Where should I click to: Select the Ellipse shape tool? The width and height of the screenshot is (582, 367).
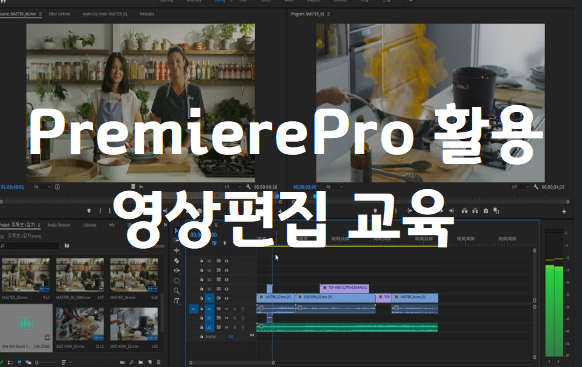click(x=177, y=281)
